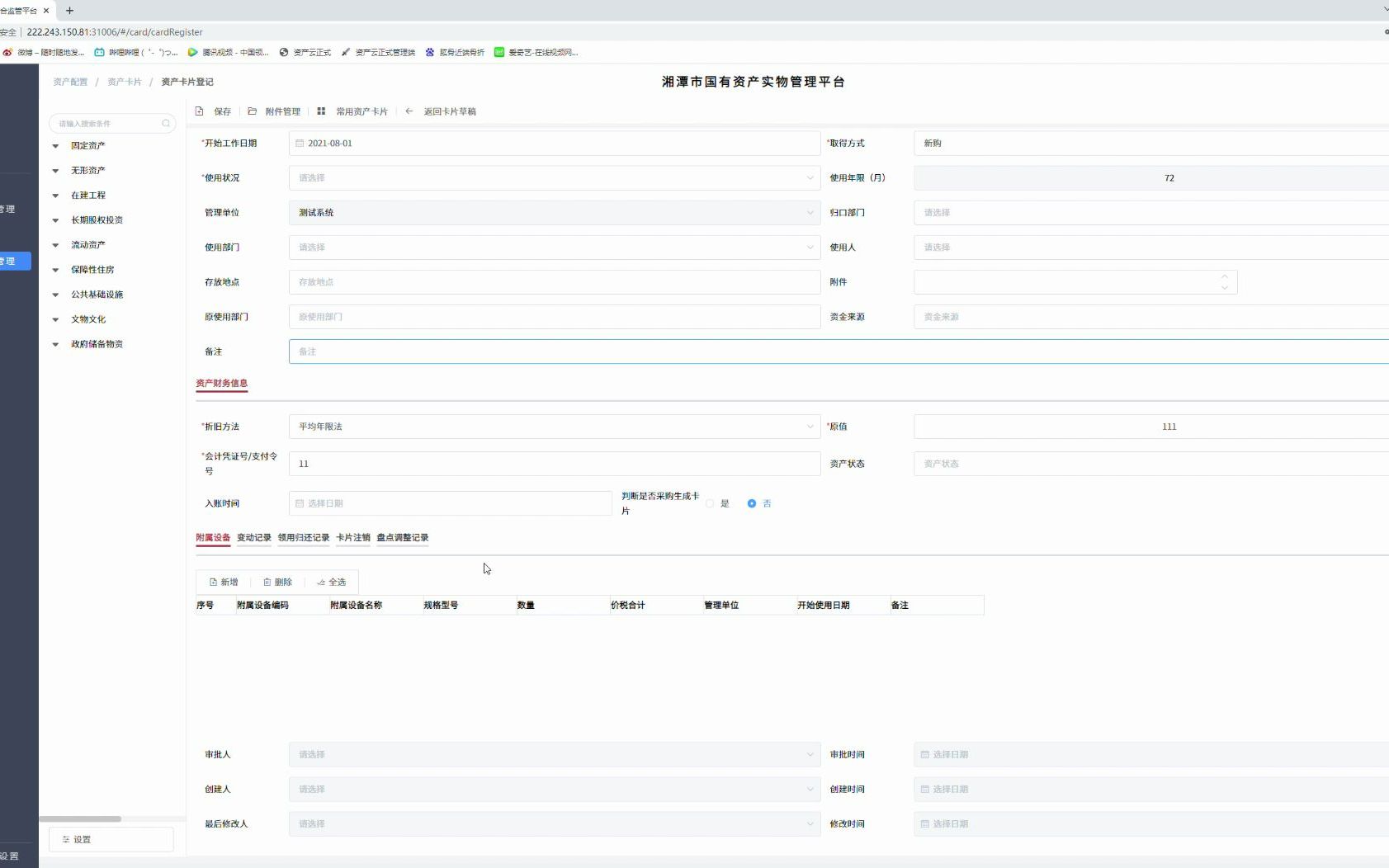The height and width of the screenshot is (868, 1389).
Task: Click the browser address bar URL
Action: coord(115,32)
